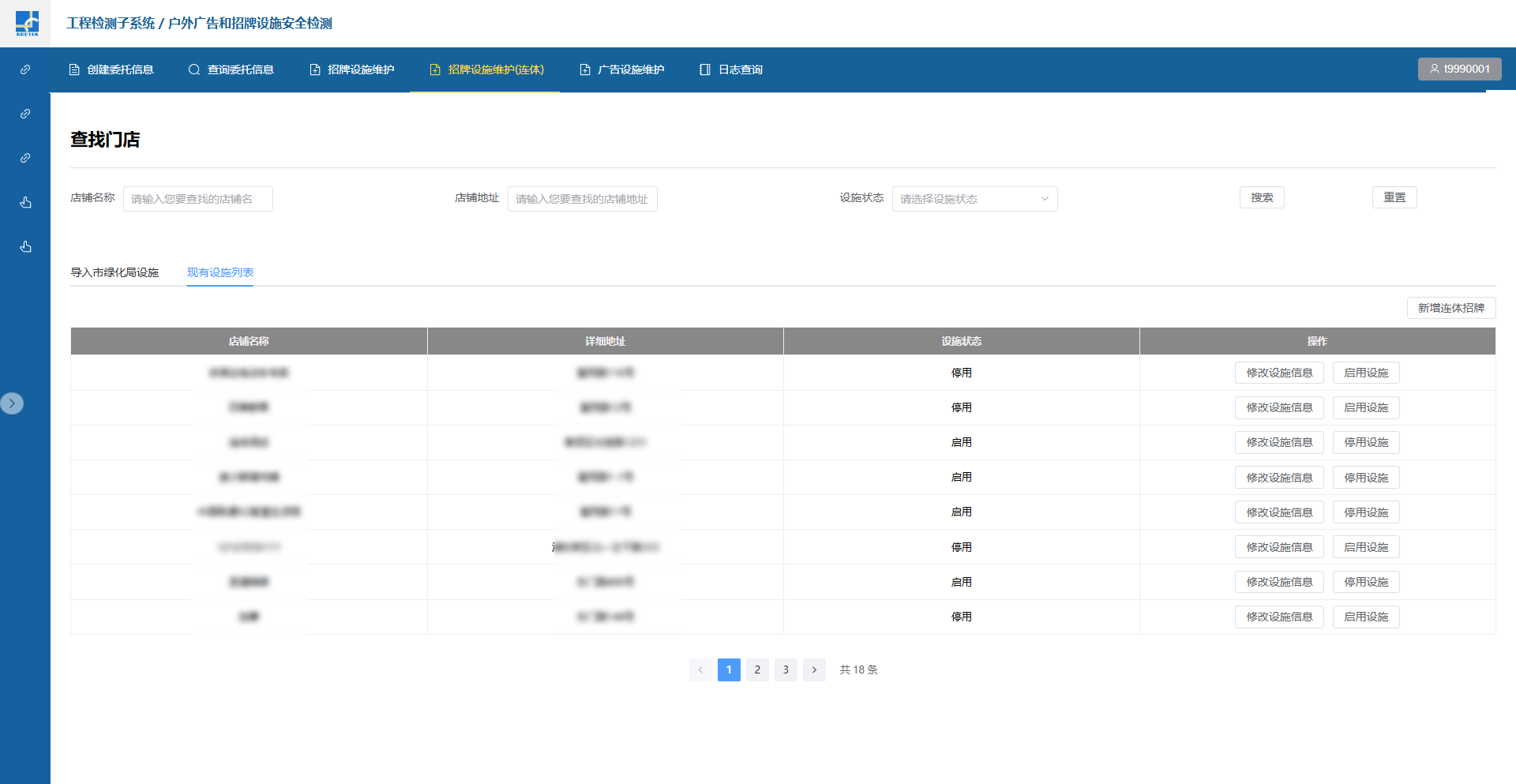Focus the 店铺名称 input field
Viewport: 1516px width, 784px height.
click(x=197, y=199)
